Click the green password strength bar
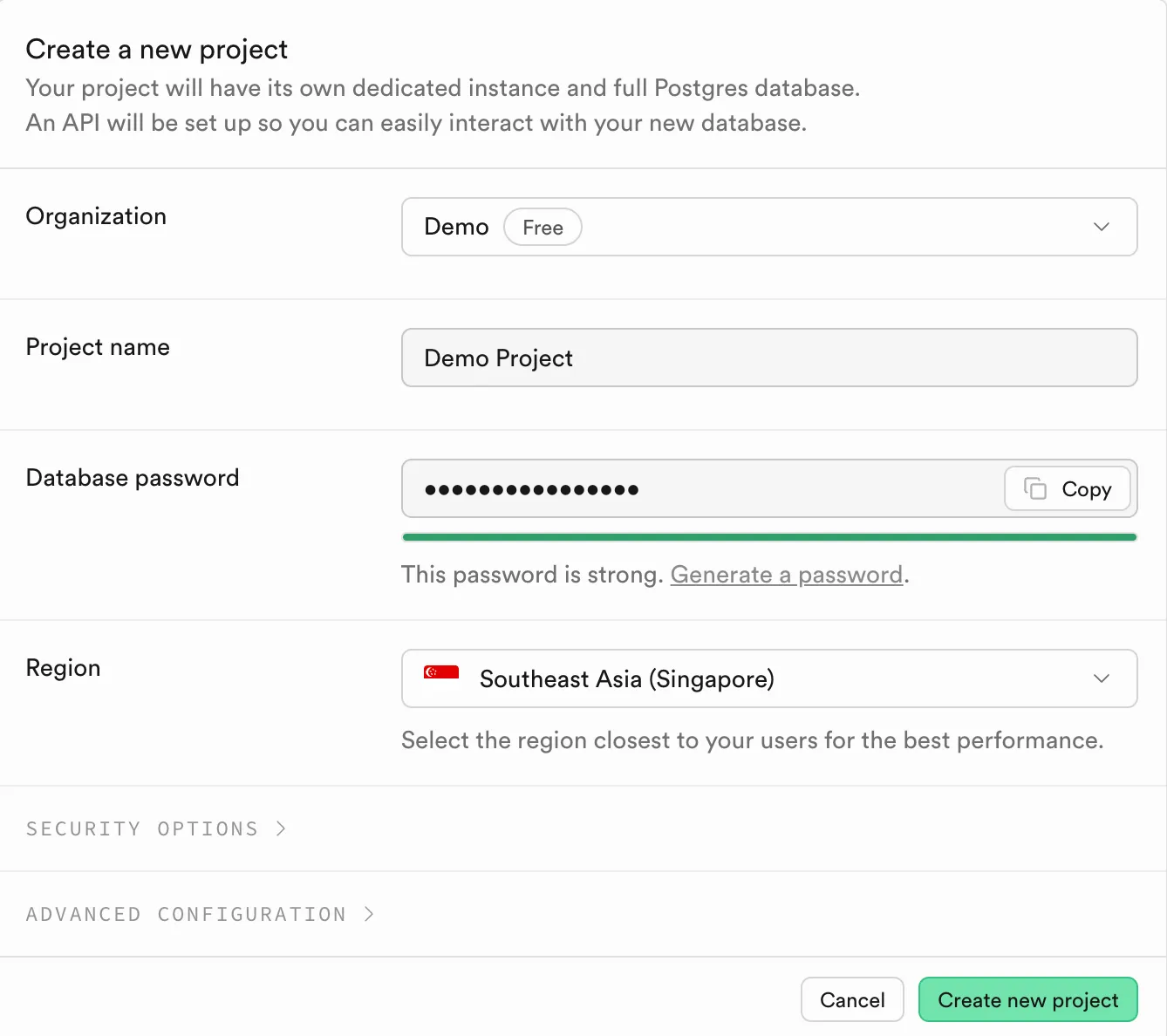The width and height of the screenshot is (1167, 1036). tap(769, 537)
